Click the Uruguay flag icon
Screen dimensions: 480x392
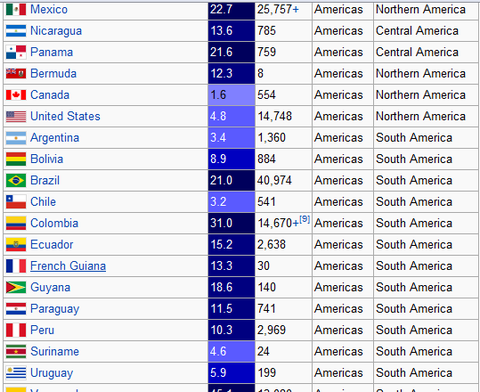pyautogui.click(x=16, y=373)
